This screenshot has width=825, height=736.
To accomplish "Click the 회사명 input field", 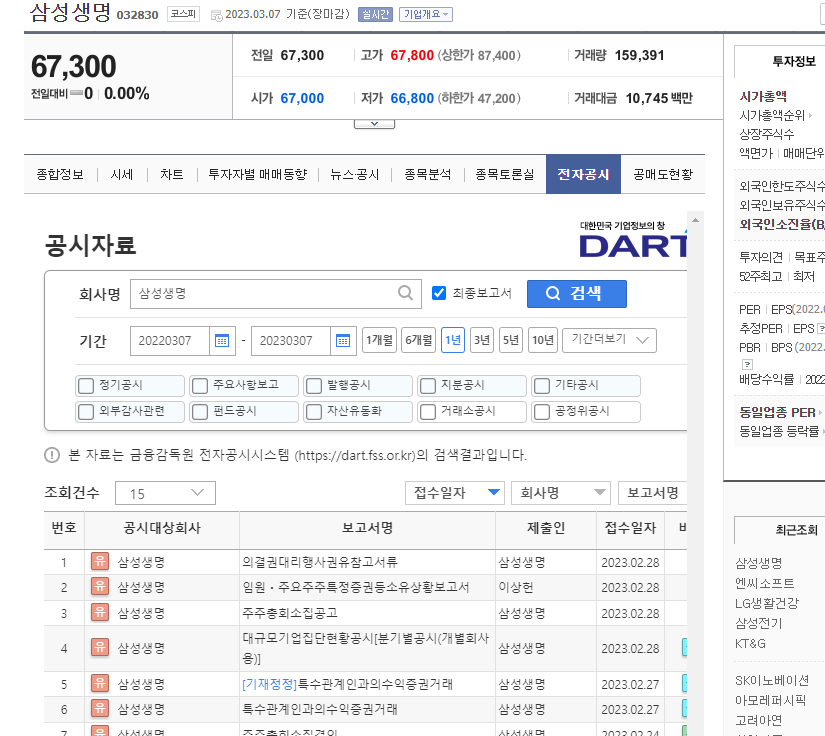I will pyautogui.click(x=276, y=294).
